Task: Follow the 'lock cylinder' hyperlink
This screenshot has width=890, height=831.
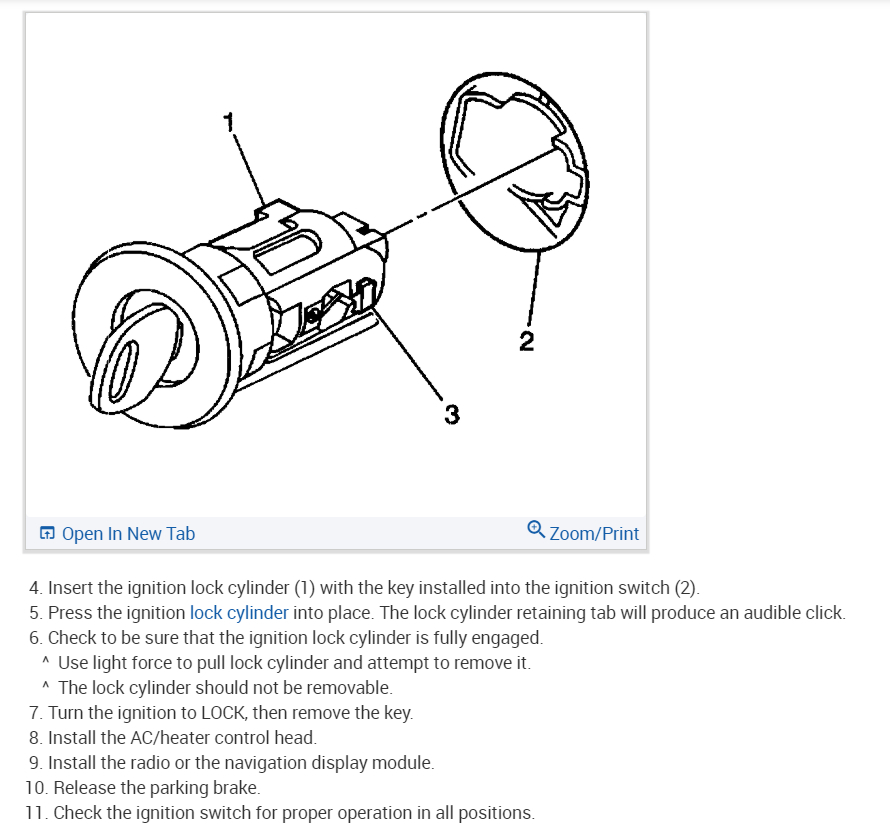Action: 239,612
